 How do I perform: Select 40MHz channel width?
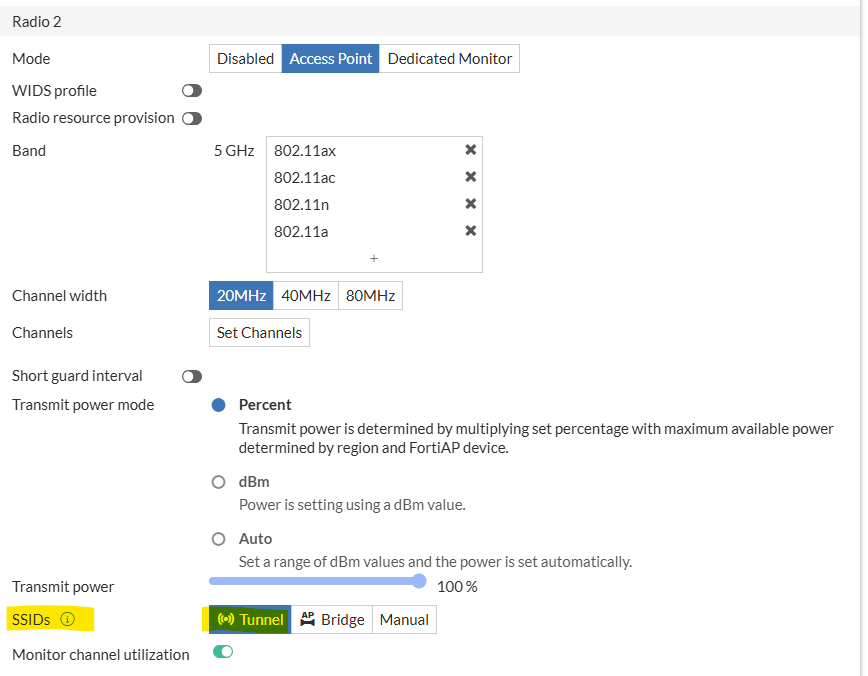click(x=305, y=296)
